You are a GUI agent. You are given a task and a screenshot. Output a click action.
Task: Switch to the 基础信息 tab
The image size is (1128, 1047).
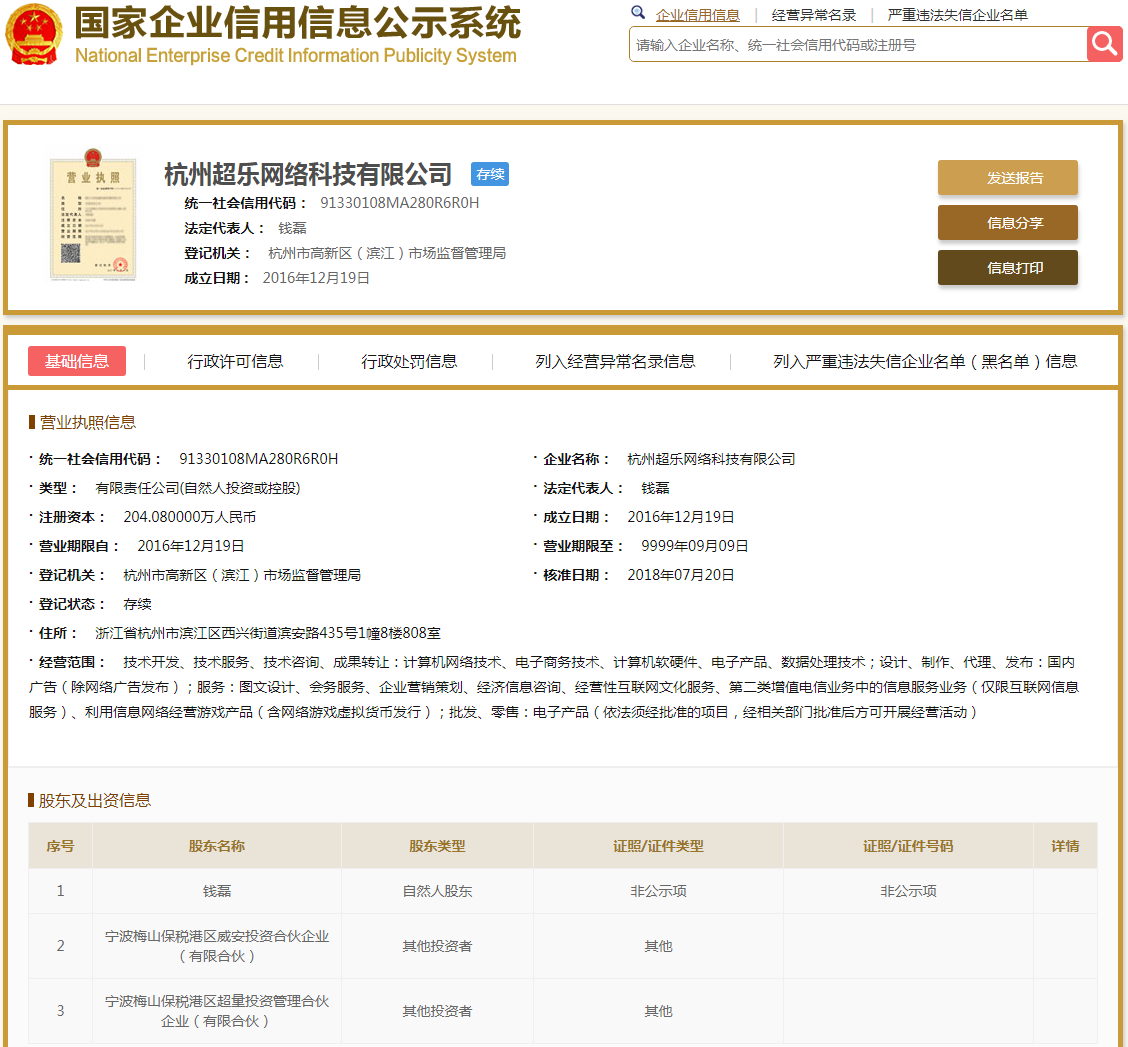click(77, 361)
